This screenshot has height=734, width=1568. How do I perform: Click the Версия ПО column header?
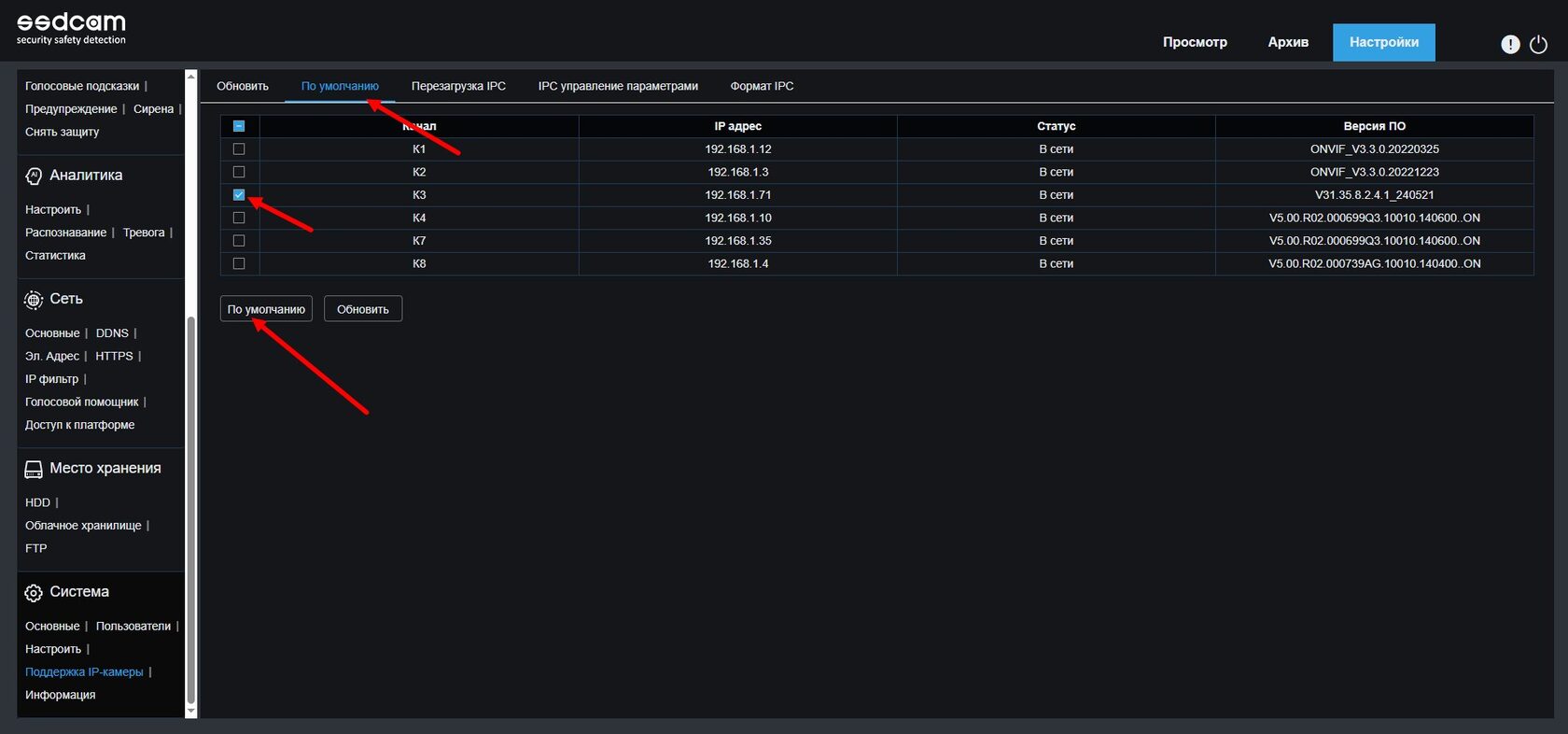(1374, 126)
